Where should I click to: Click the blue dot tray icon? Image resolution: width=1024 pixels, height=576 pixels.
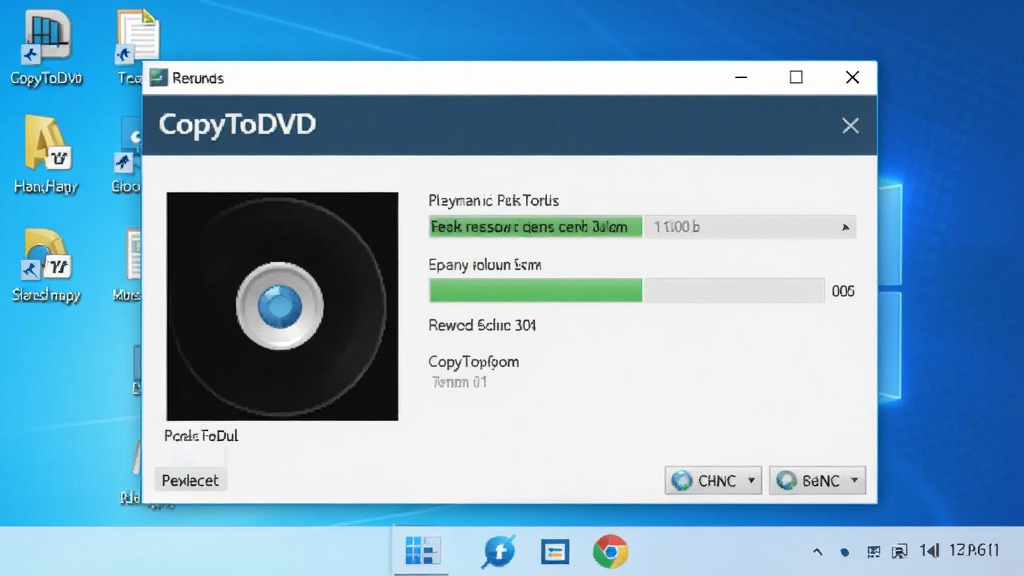(x=844, y=552)
